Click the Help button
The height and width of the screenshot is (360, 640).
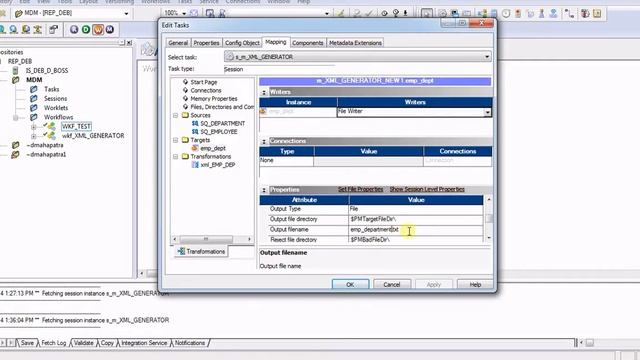(475, 284)
